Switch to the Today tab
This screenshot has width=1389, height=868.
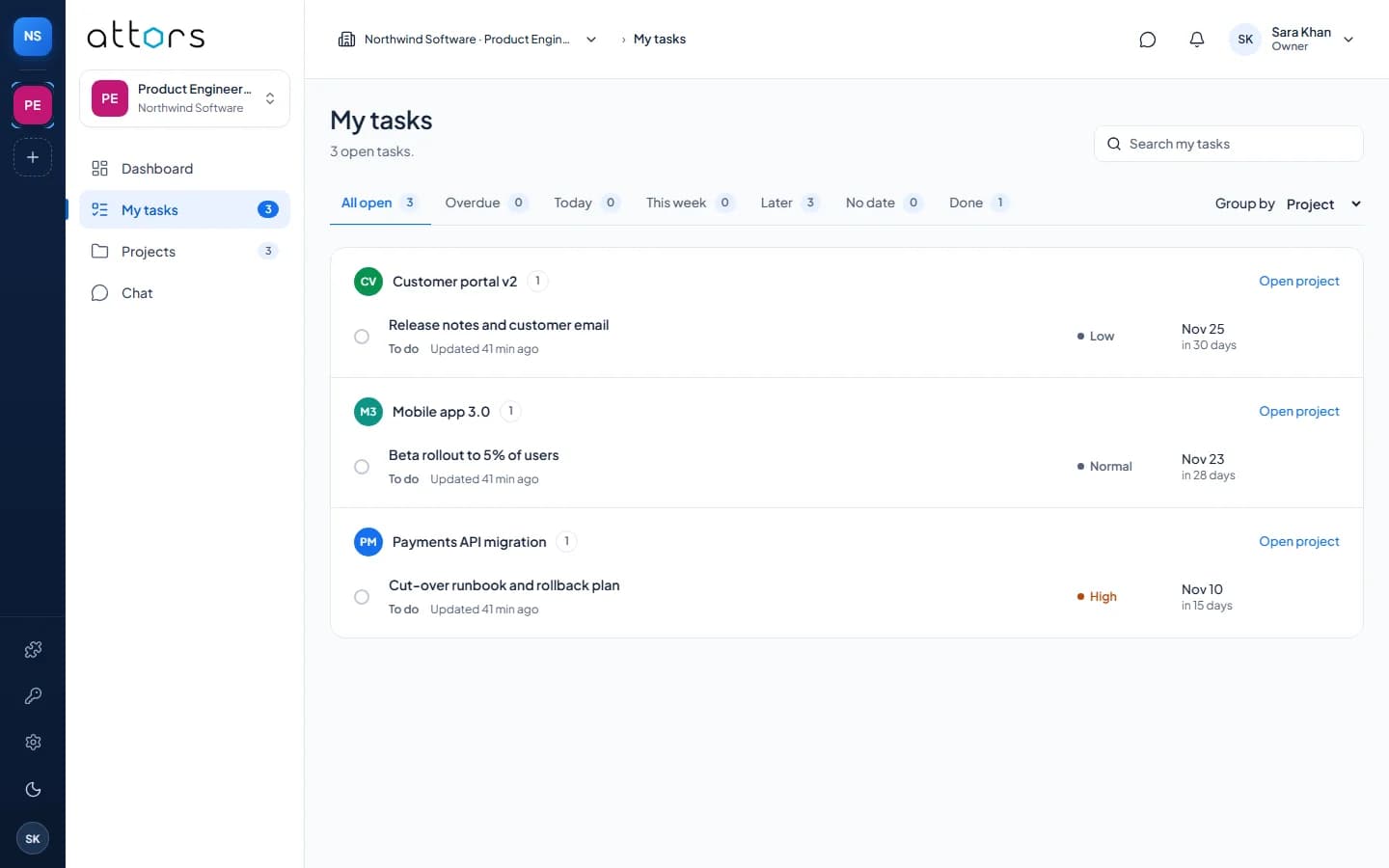point(586,203)
